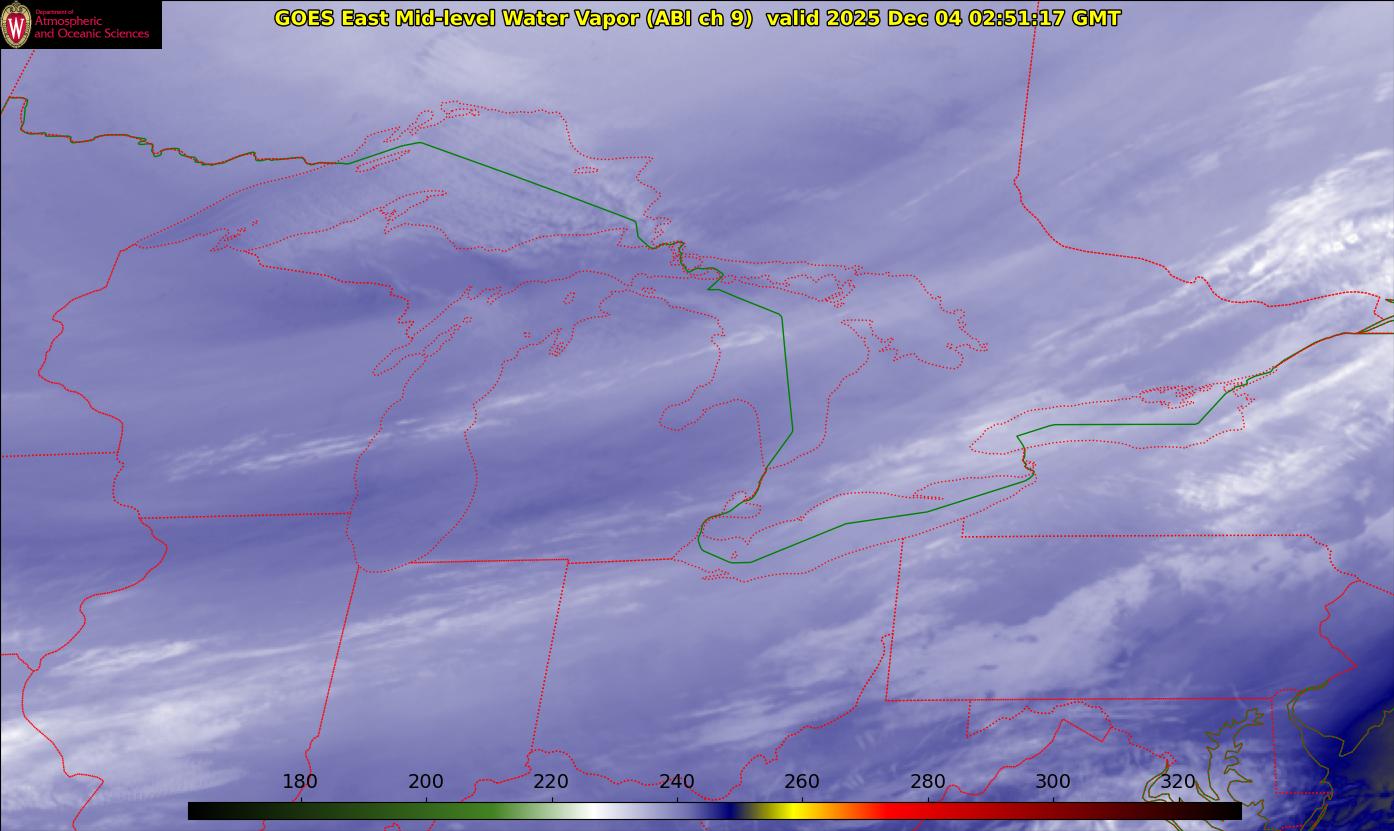
Task: Click the bright red section of colorbar
Action: (x=900, y=811)
